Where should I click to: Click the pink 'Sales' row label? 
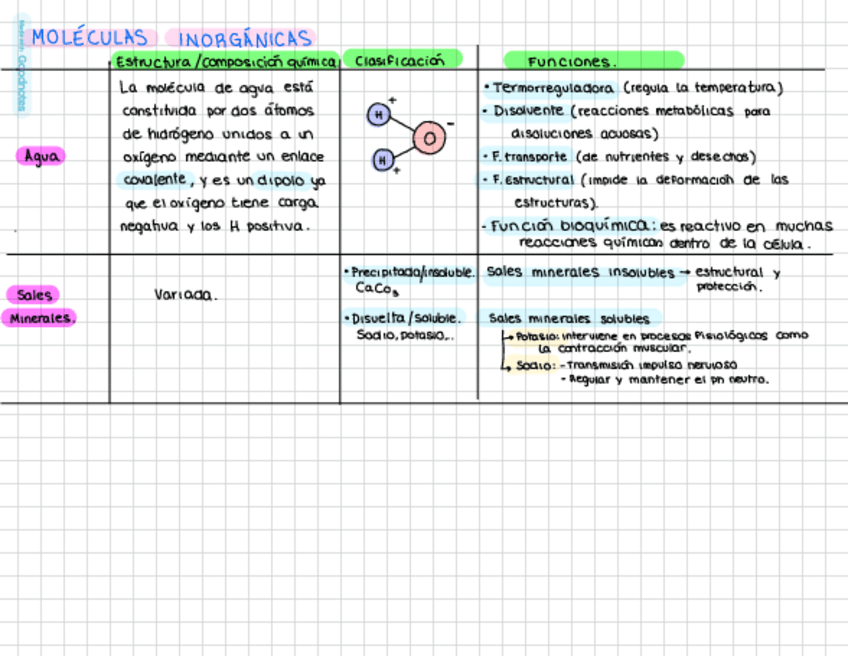(34, 295)
